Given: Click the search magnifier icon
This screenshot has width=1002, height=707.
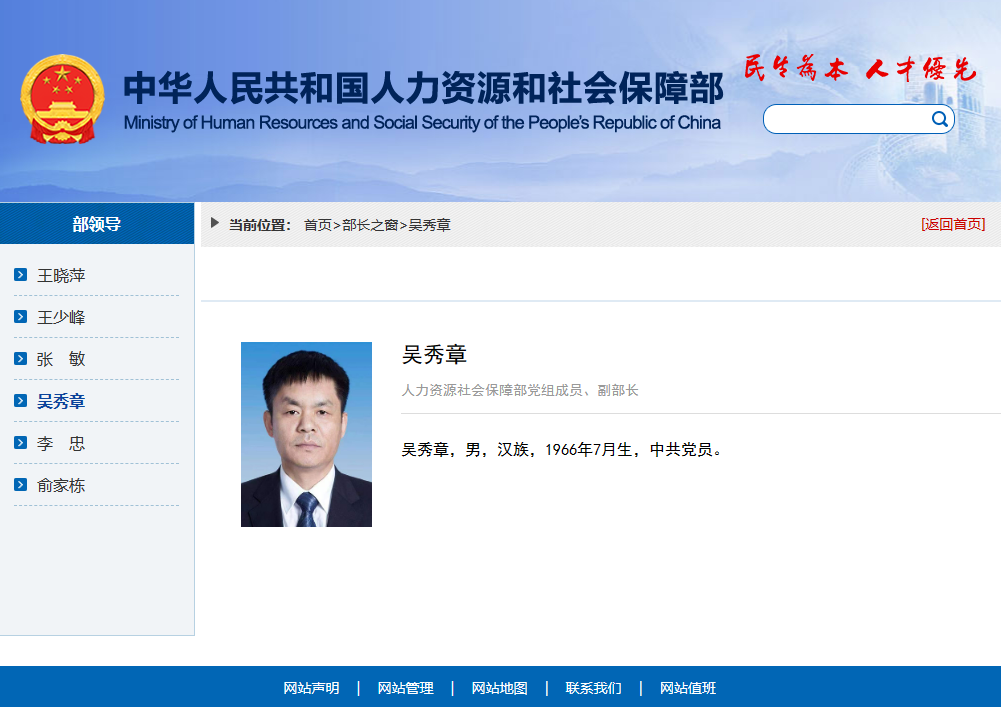Looking at the screenshot, I should [939, 118].
